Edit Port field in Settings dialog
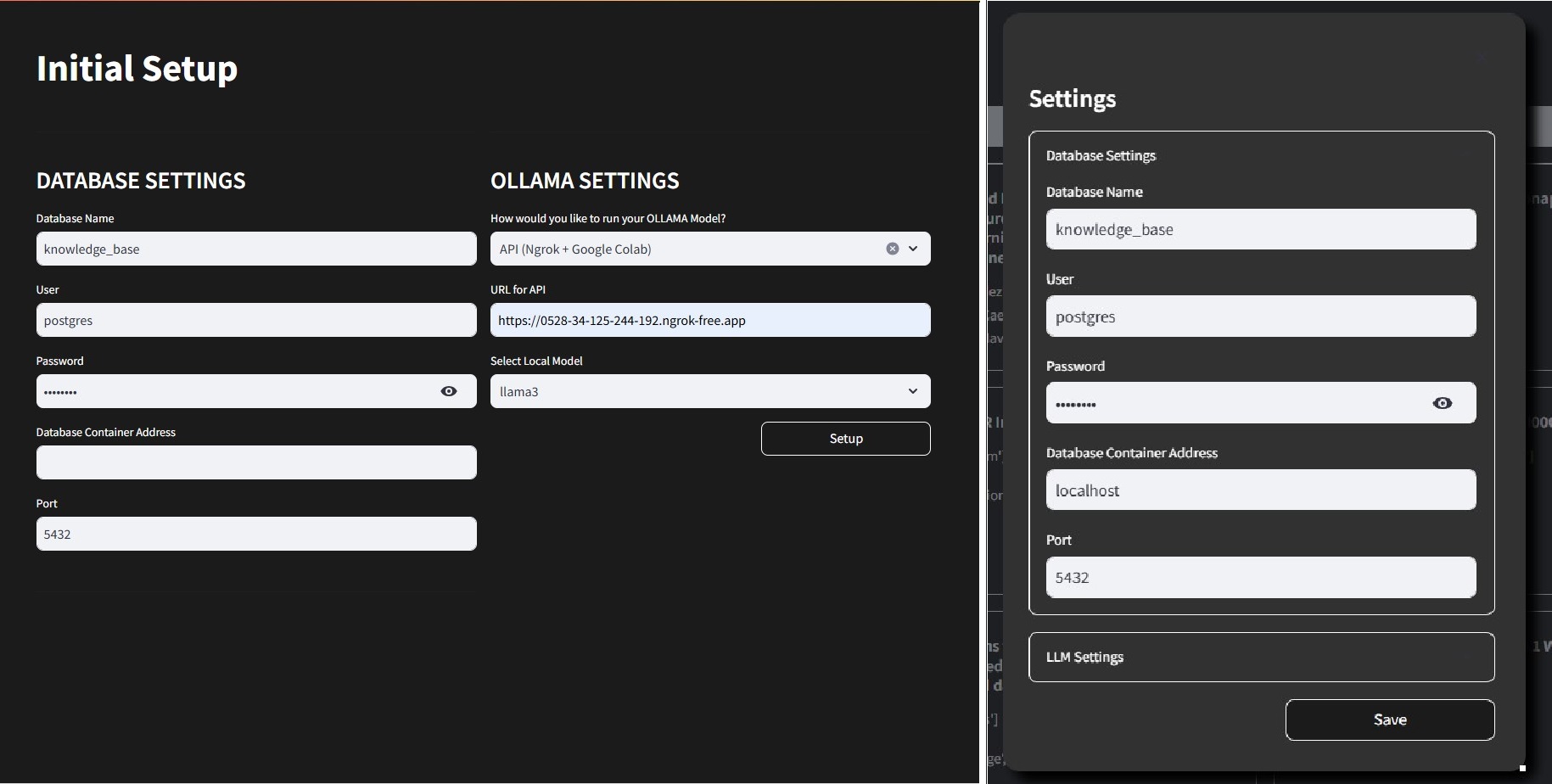1552x784 pixels. pyautogui.click(x=1261, y=577)
